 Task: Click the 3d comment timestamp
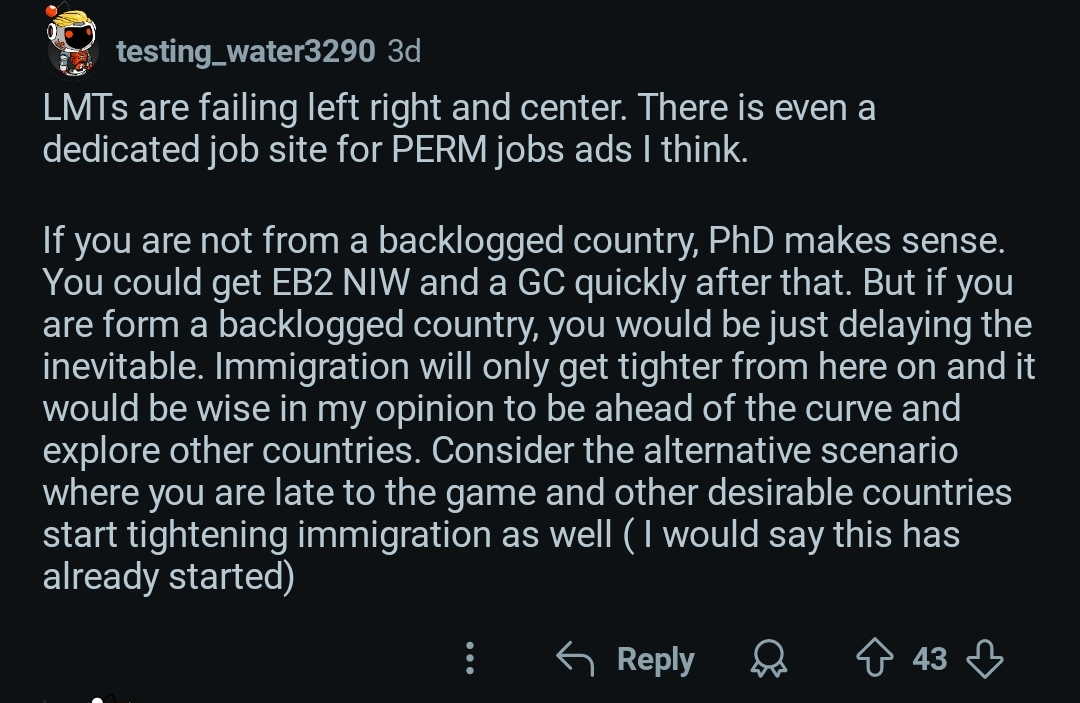[404, 51]
